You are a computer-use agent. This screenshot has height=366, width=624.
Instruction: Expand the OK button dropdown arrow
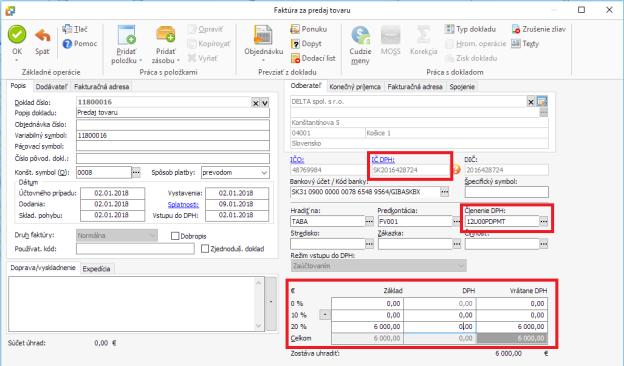click(x=17, y=60)
